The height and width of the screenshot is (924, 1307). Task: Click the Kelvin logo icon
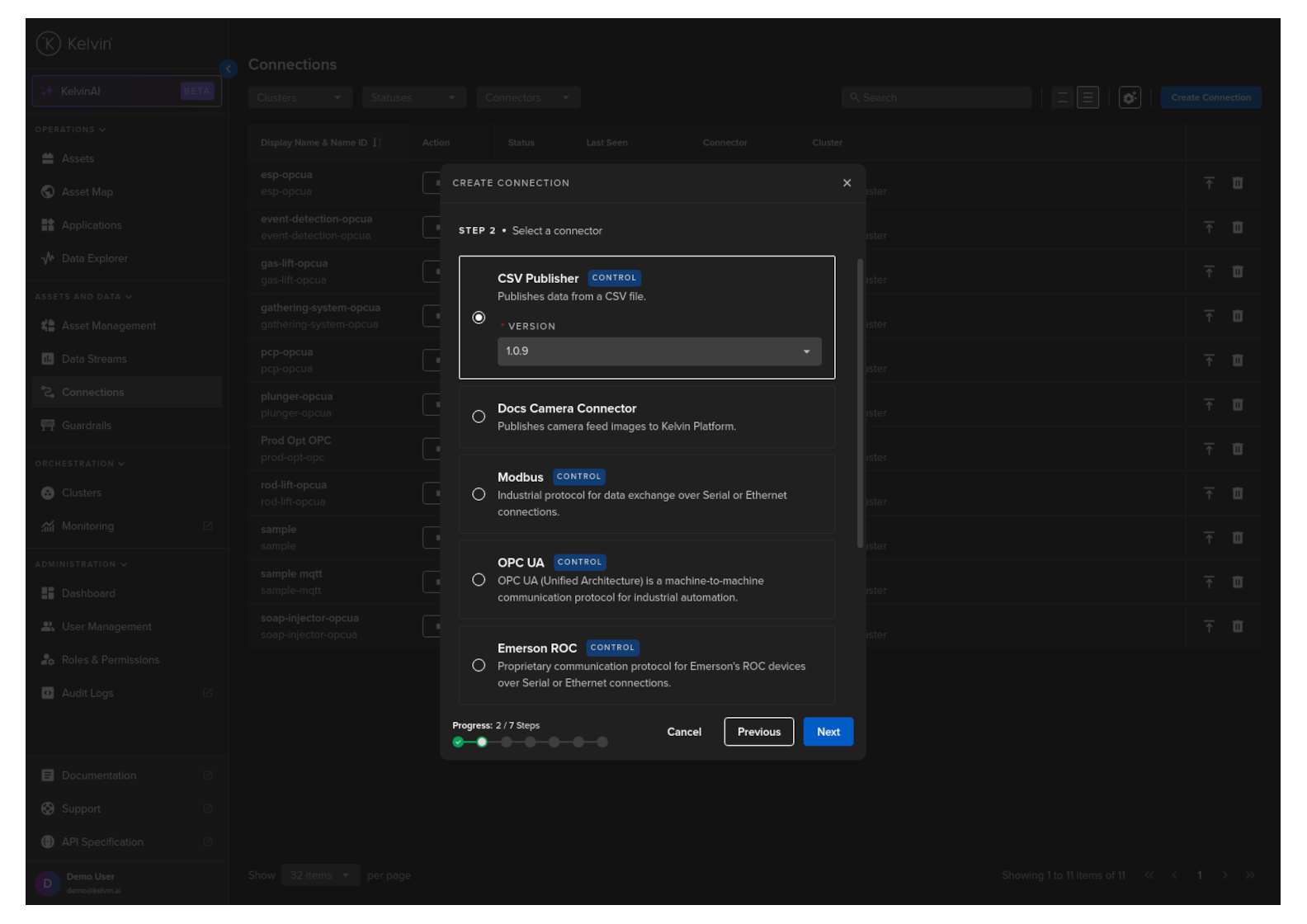[x=49, y=44]
